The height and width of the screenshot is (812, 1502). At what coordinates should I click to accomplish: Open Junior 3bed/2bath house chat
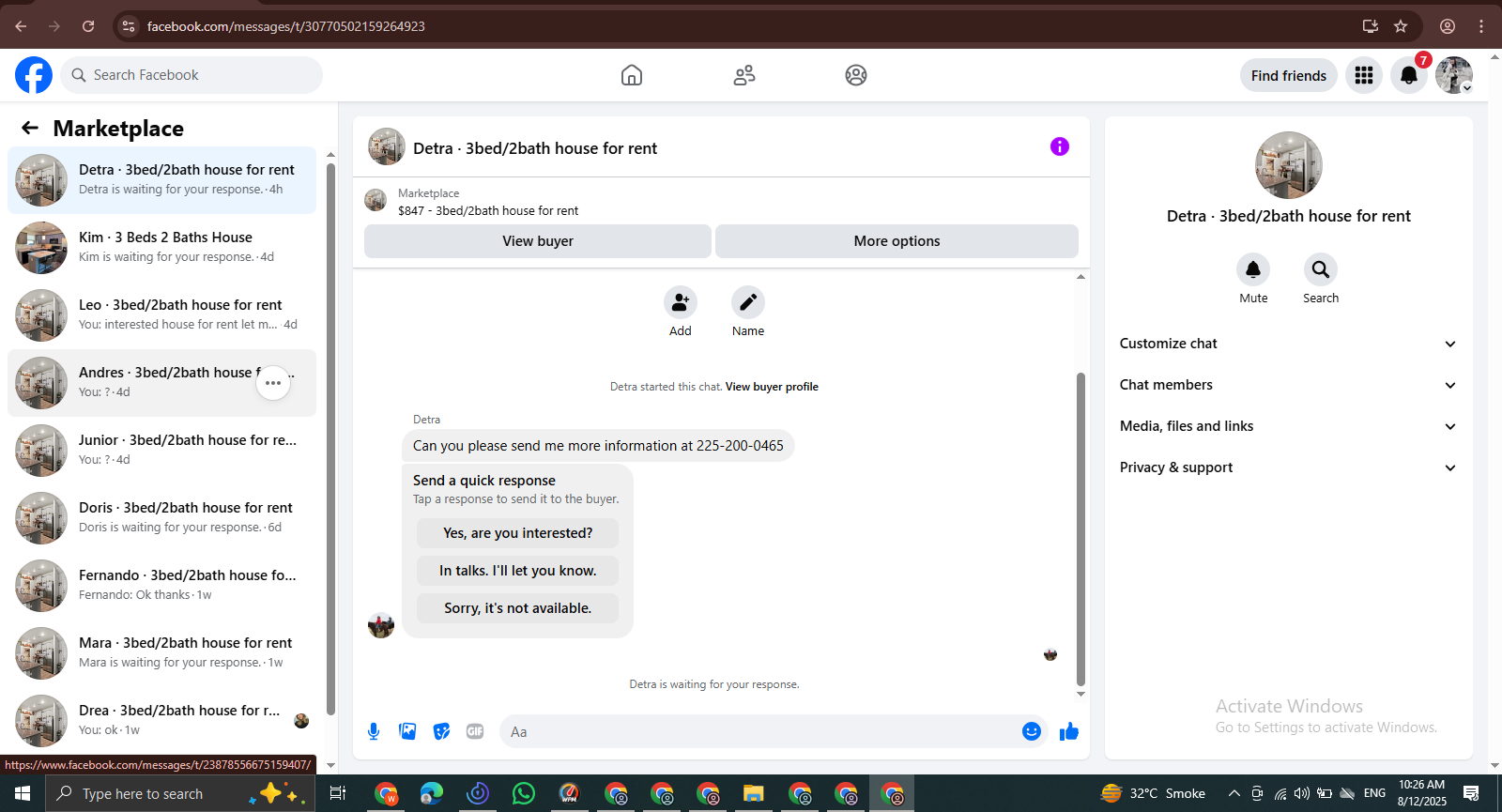click(161, 450)
